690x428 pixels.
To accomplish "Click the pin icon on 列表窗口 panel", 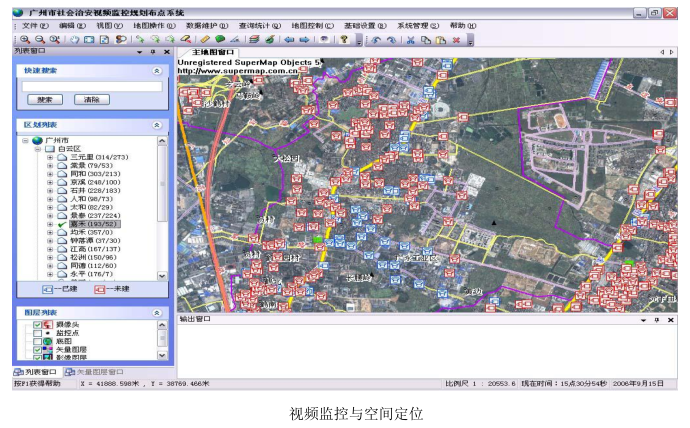I will click(x=153, y=52).
